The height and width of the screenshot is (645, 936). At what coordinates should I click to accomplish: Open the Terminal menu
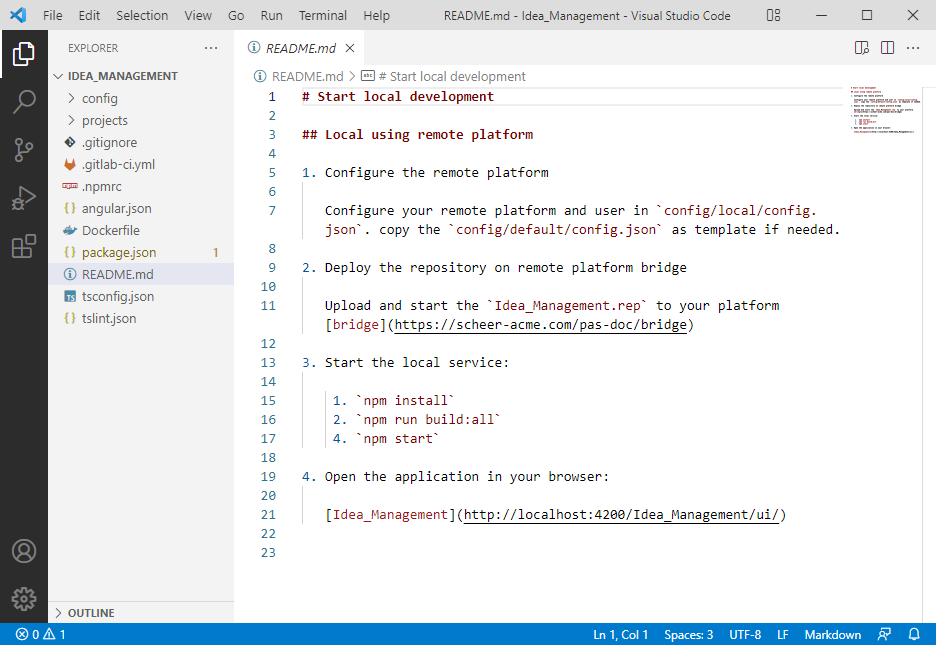pyautogui.click(x=323, y=16)
